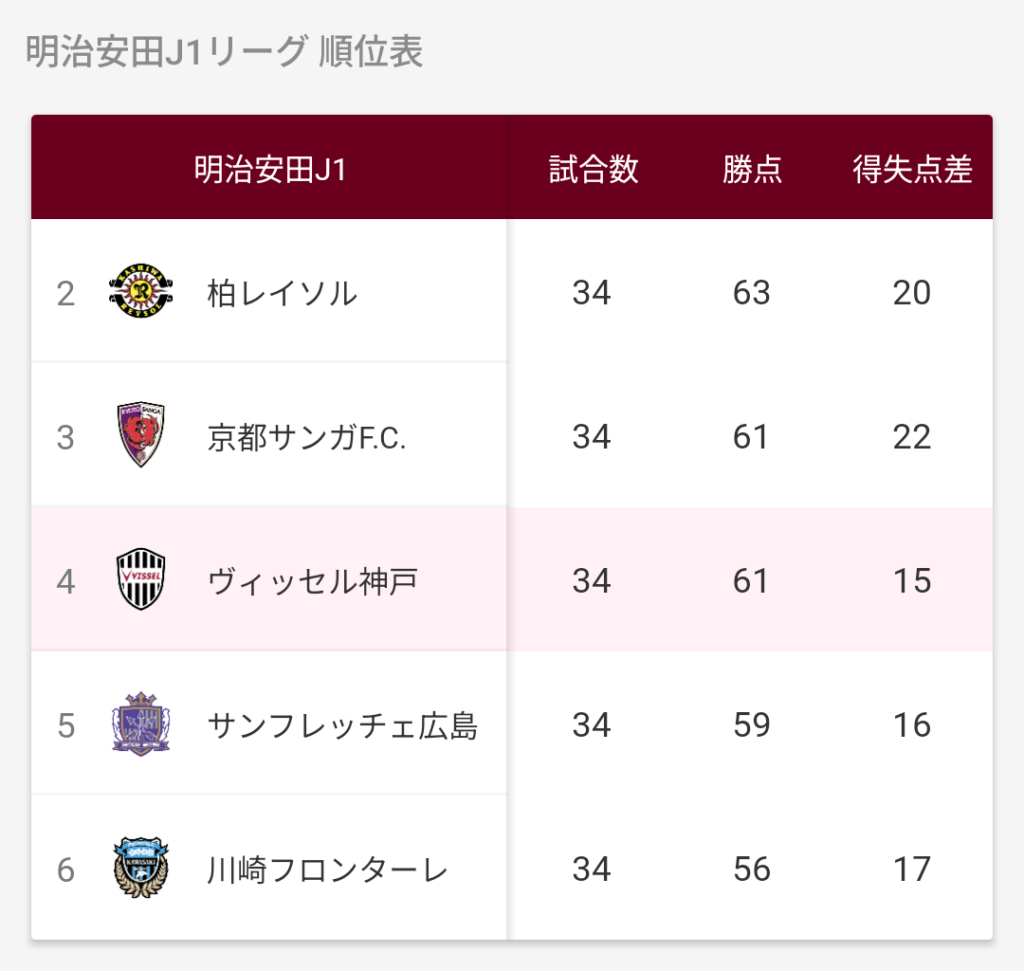Screen dimensions: 1024x971
Task: Click the Kawasaki Frontale crest
Action: point(141,868)
